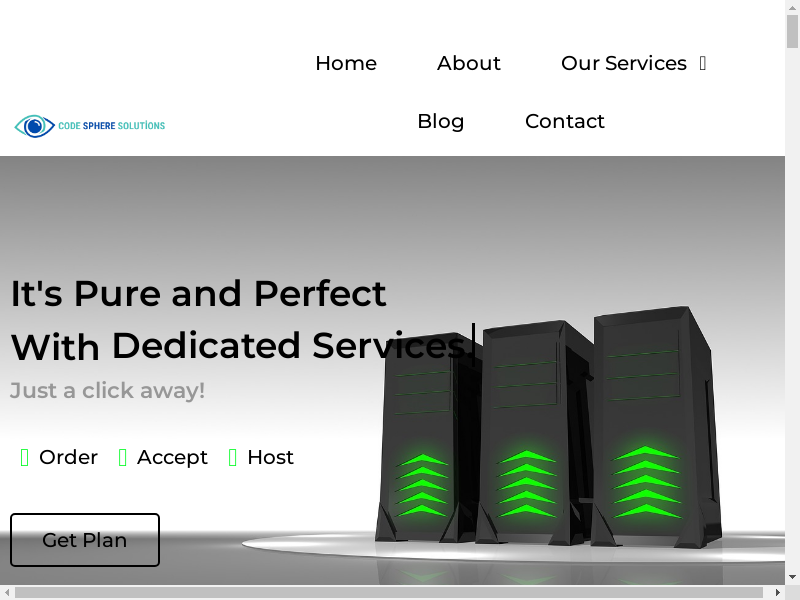
Task: Open the Our Services menu
Action: click(623, 63)
